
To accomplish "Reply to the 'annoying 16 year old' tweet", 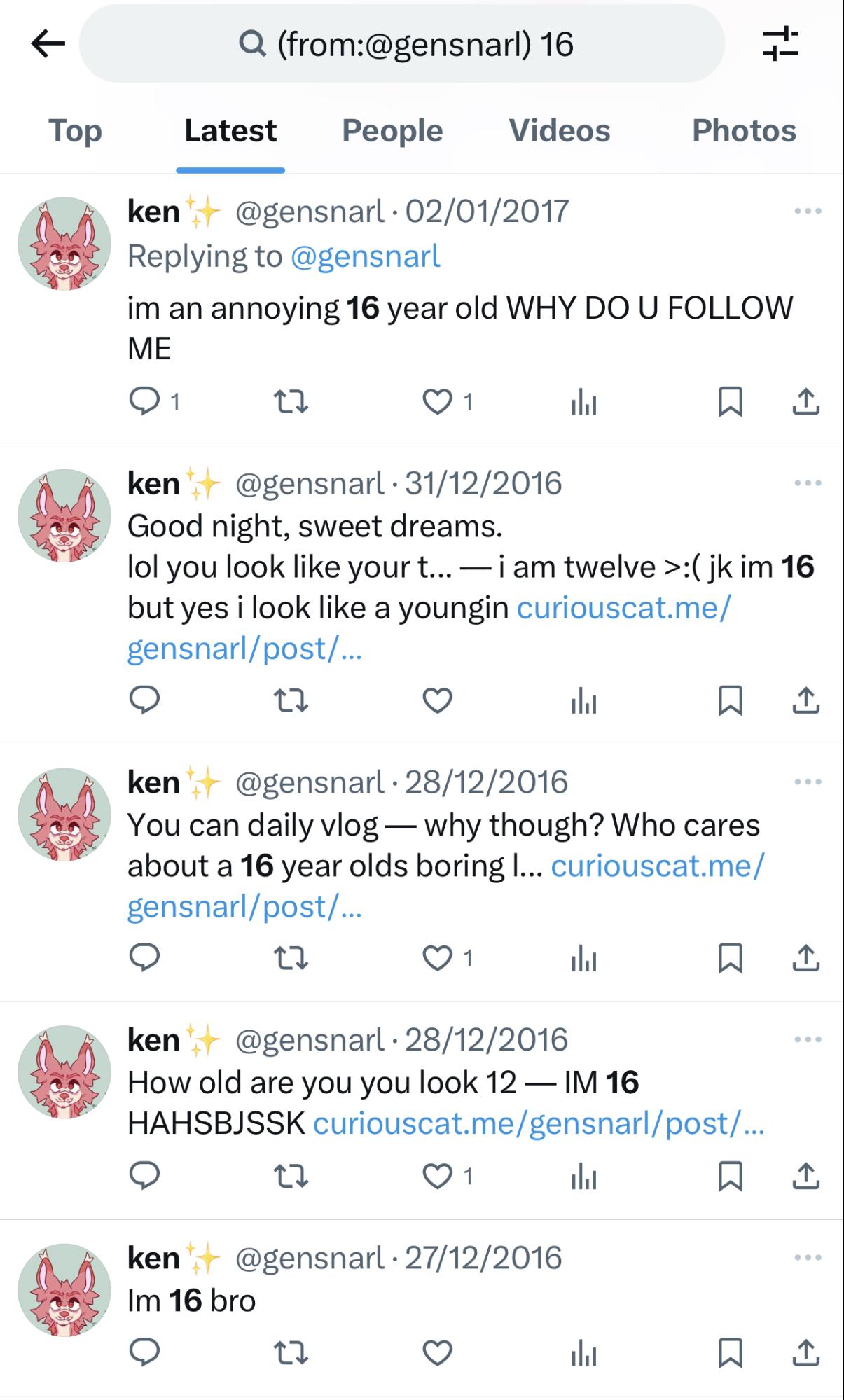I will (x=145, y=401).
